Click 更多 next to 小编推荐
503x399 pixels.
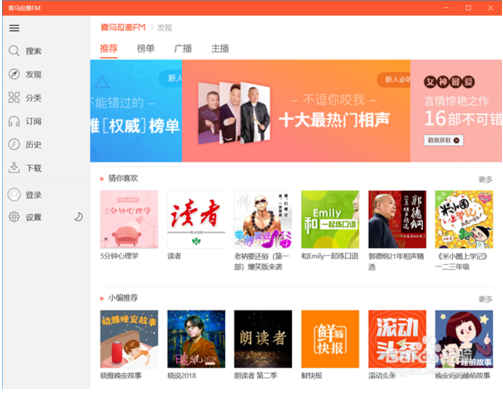tap(485, 299)
